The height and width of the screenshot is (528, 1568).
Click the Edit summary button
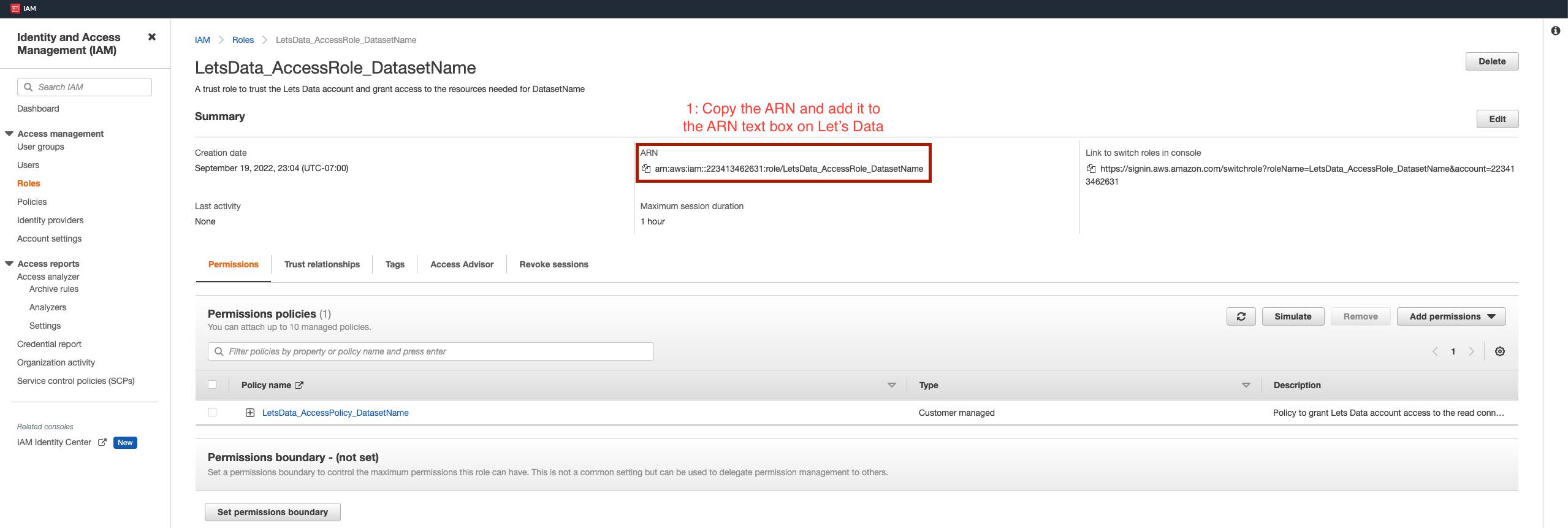(1498, 119)
